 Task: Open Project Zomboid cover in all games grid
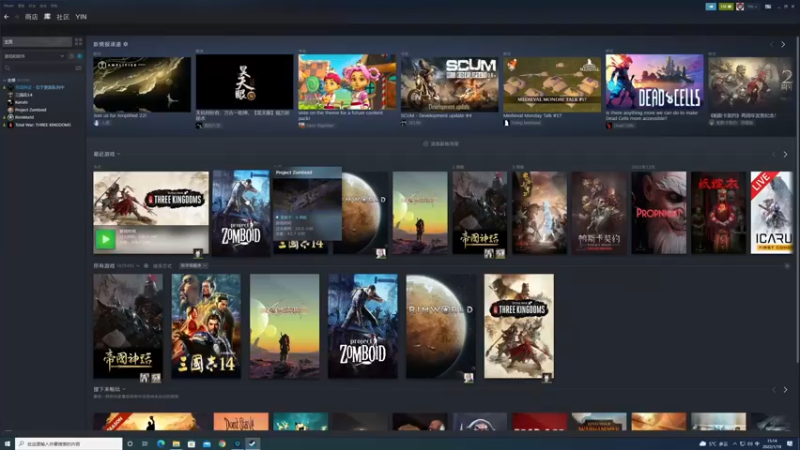tap(363, 326)
